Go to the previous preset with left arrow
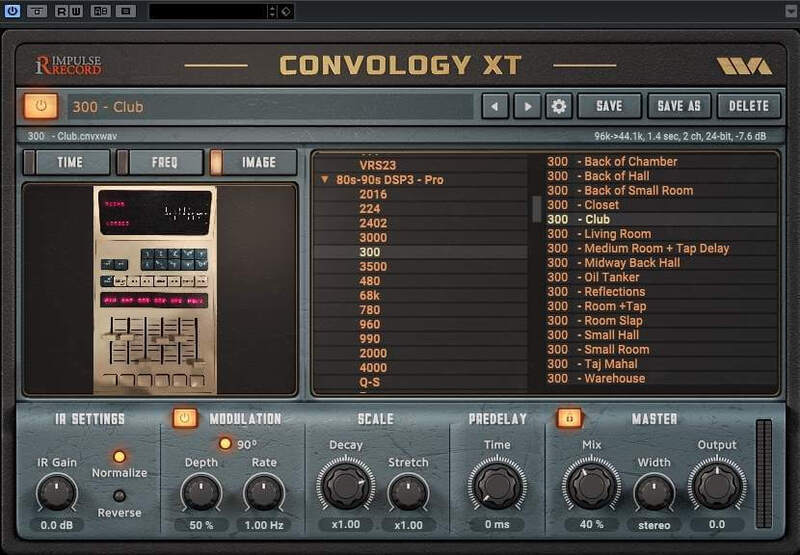Viewport: 800px width, 555px height. pyautogui.click(x=495, y=106)
